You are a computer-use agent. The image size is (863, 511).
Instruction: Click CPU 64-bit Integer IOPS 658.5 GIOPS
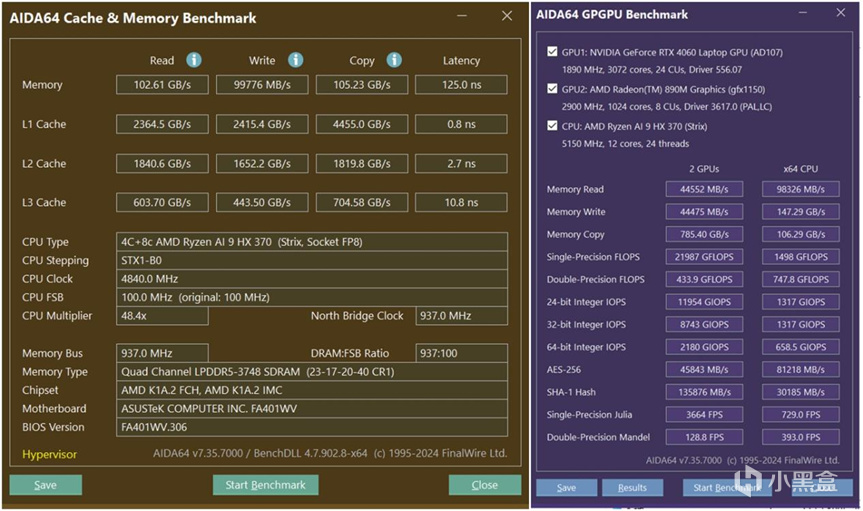pos(801,347)
